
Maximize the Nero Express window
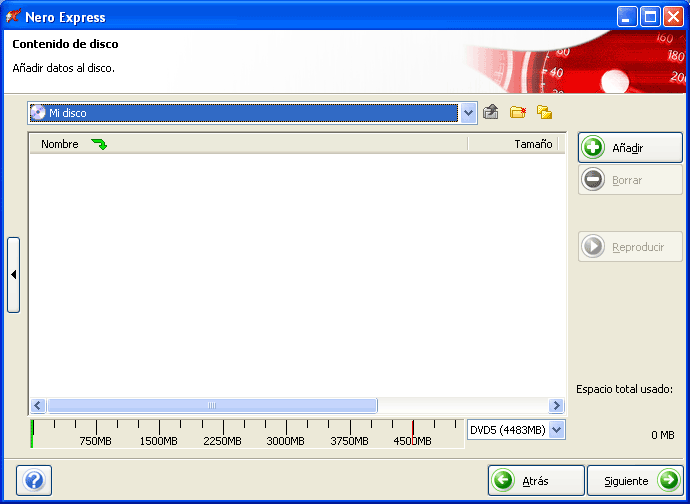coord(650,17)
